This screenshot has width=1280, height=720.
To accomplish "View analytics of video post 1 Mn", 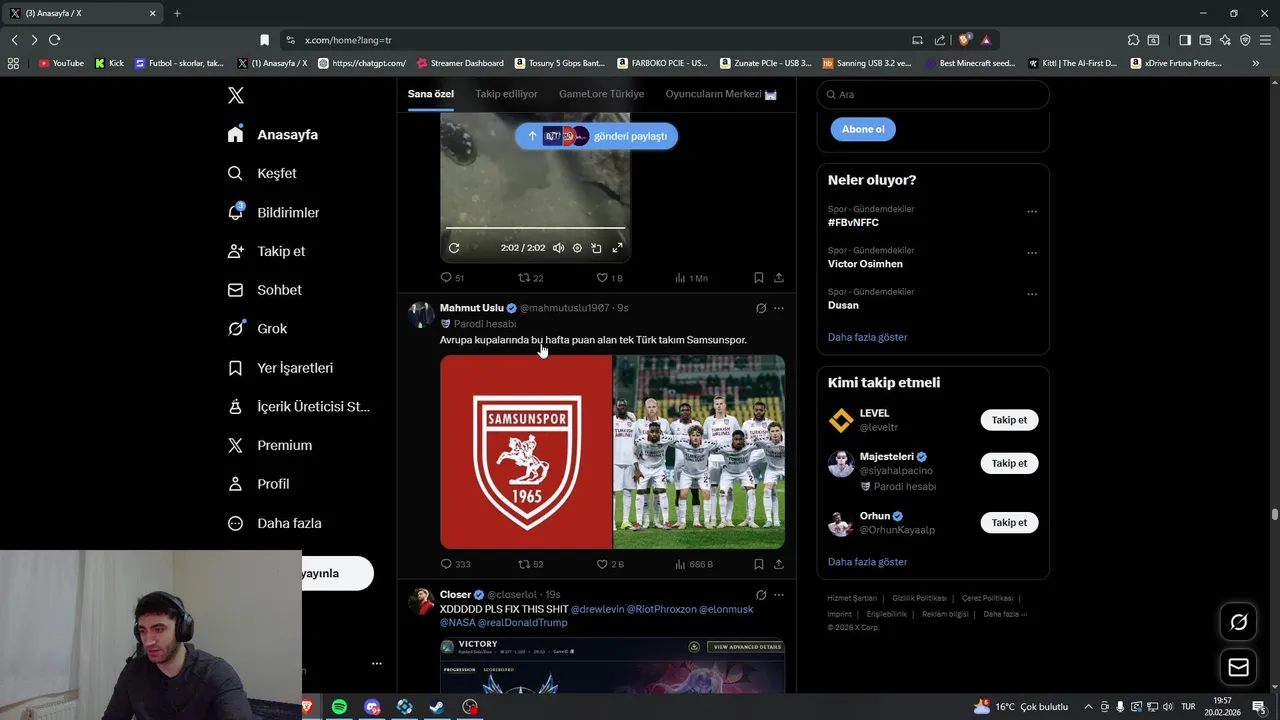I will tap(691, 278).
